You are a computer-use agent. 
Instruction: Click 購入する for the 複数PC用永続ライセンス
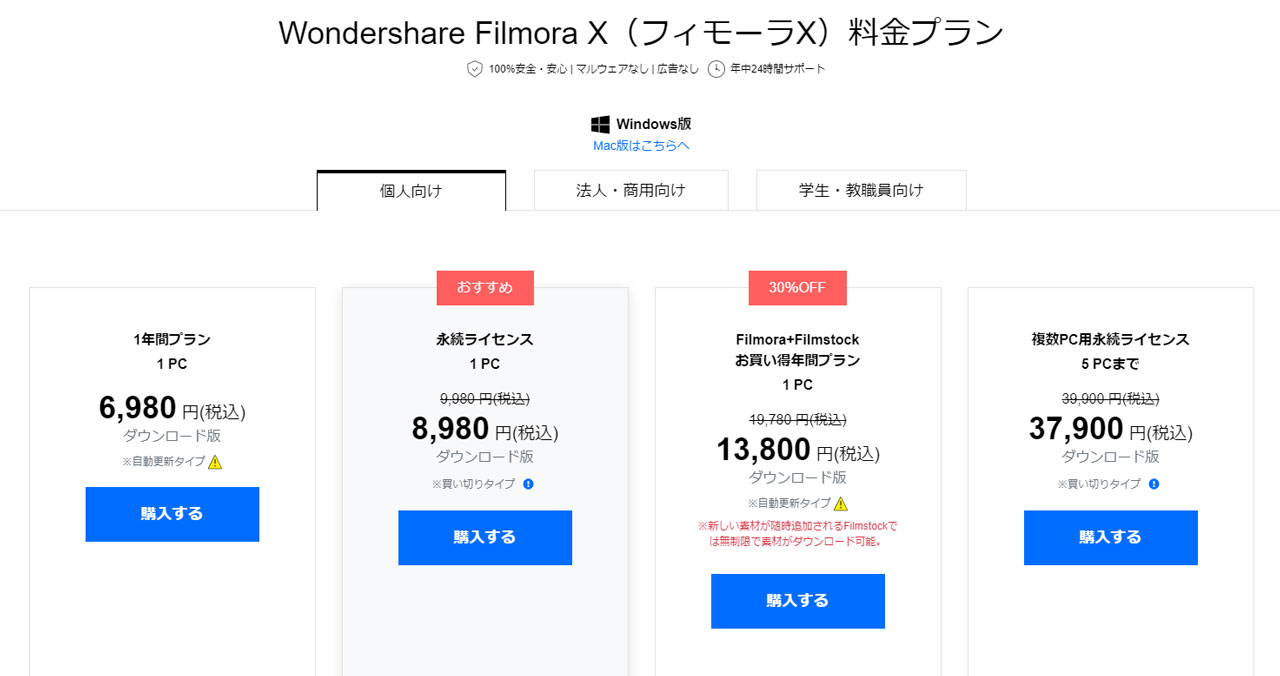(x=1110, y=537)
